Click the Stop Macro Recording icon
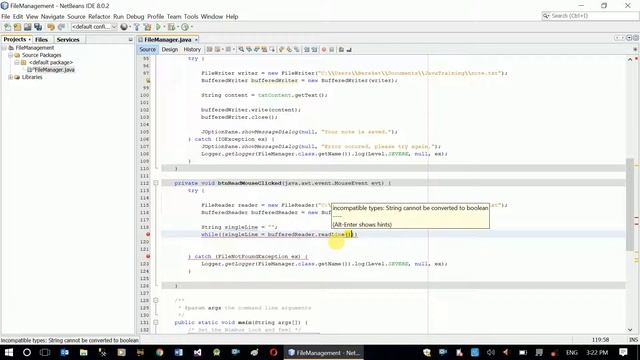The width and height of the screenshot is (640, 360). pyautogui.click(x=332, y=50)
